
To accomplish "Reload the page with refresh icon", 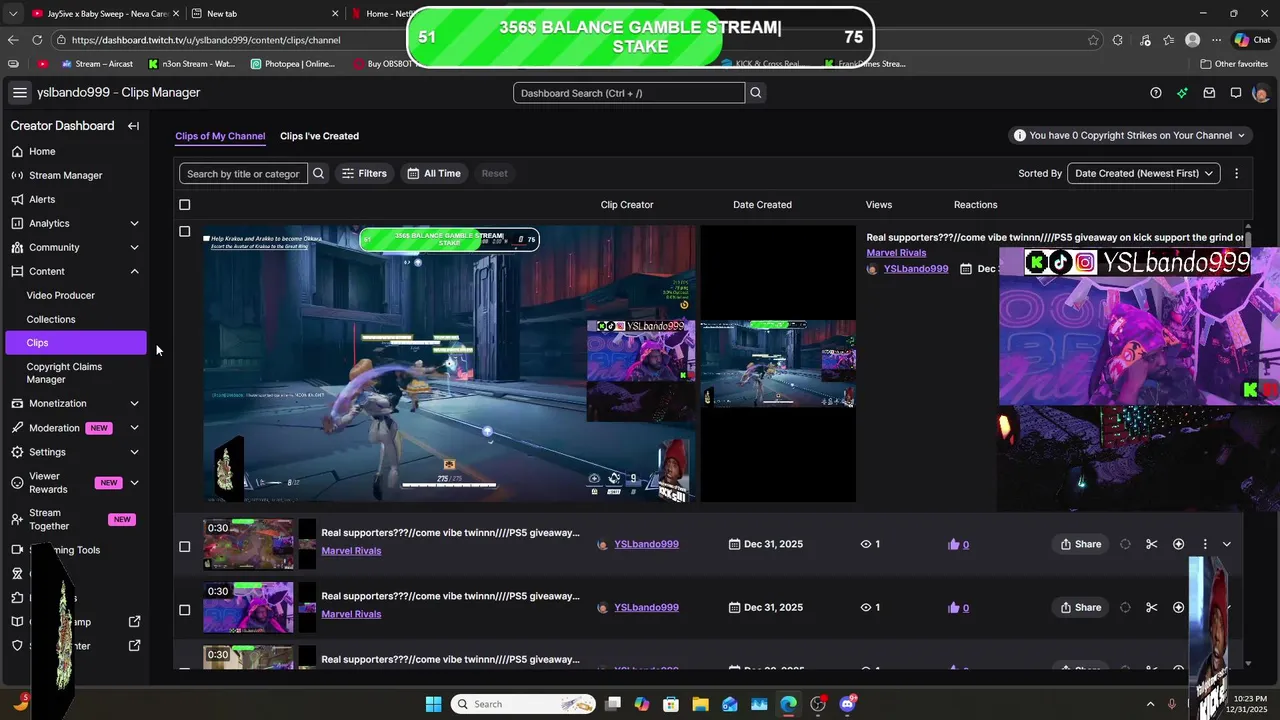I will (x=37, y=40).
